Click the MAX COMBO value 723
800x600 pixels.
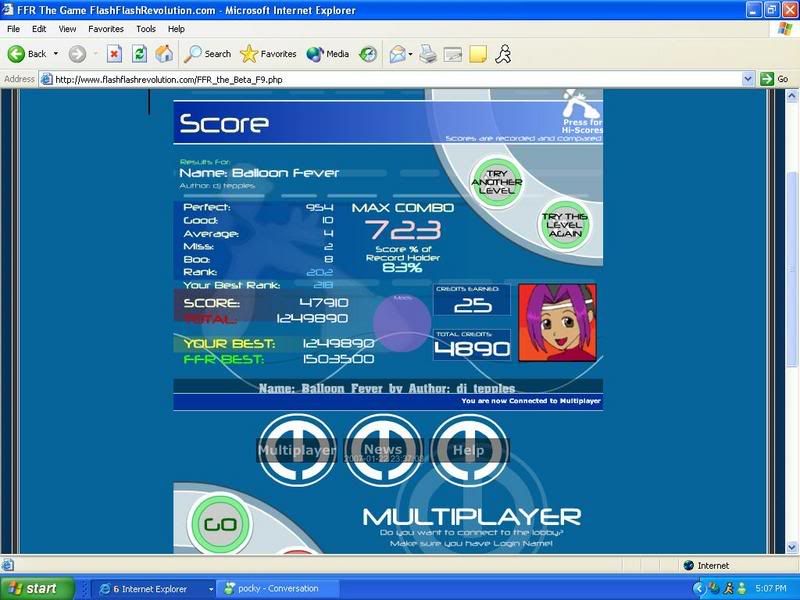[x=403, y=230]
